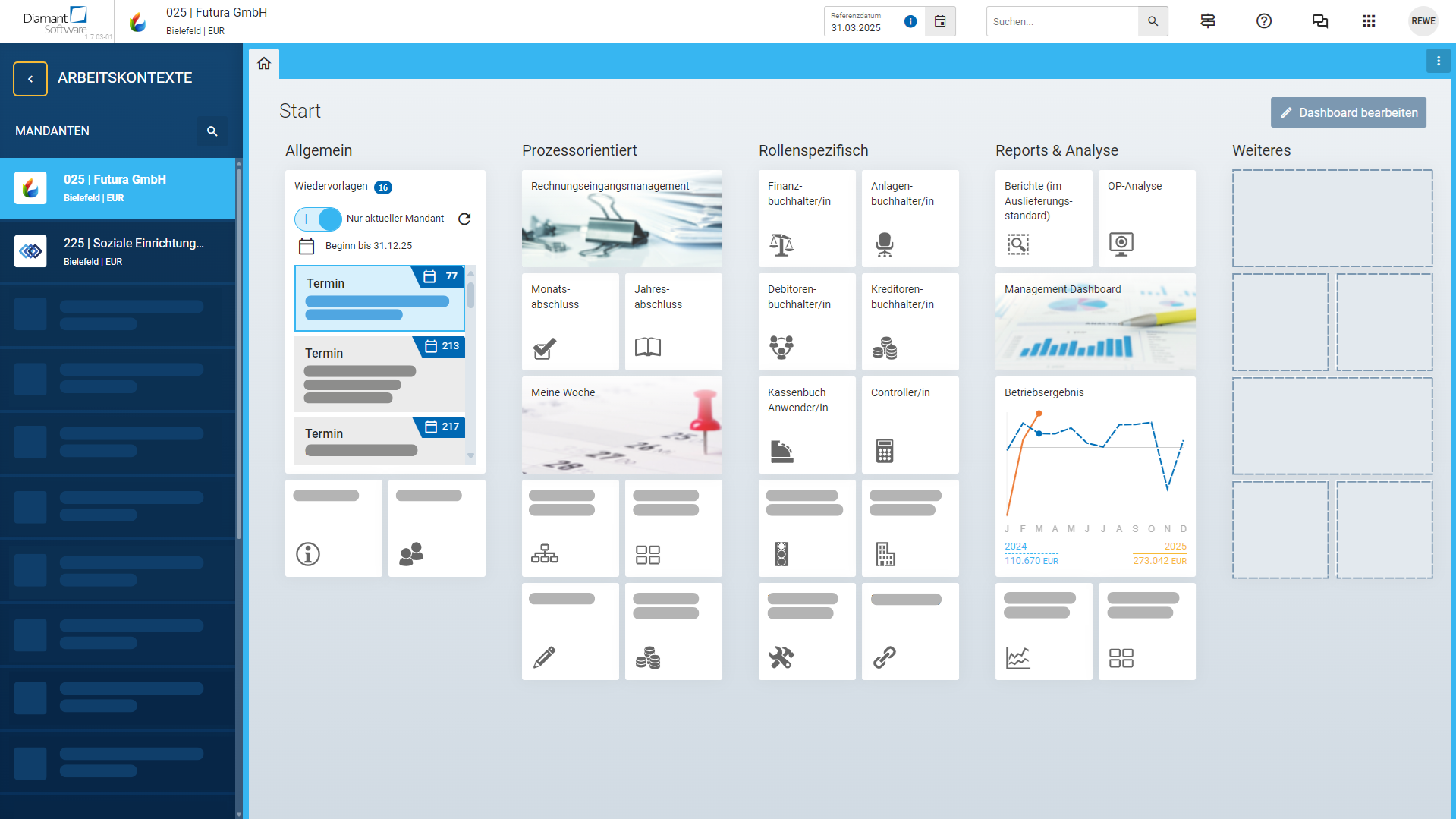Search the Mandanten list

click(x=212, y=131)
